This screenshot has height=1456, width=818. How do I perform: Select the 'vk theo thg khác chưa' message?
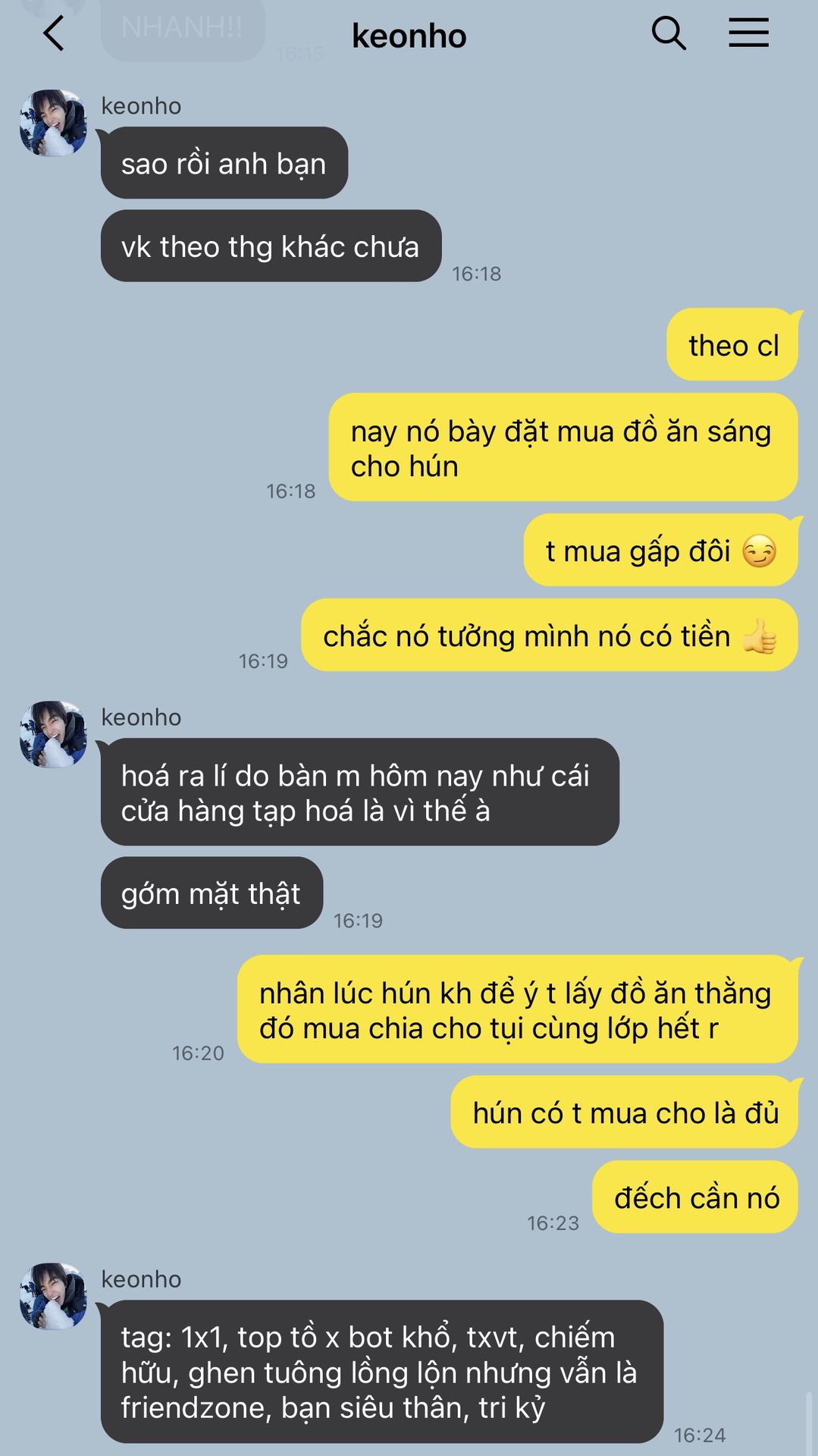click(271, 246)
